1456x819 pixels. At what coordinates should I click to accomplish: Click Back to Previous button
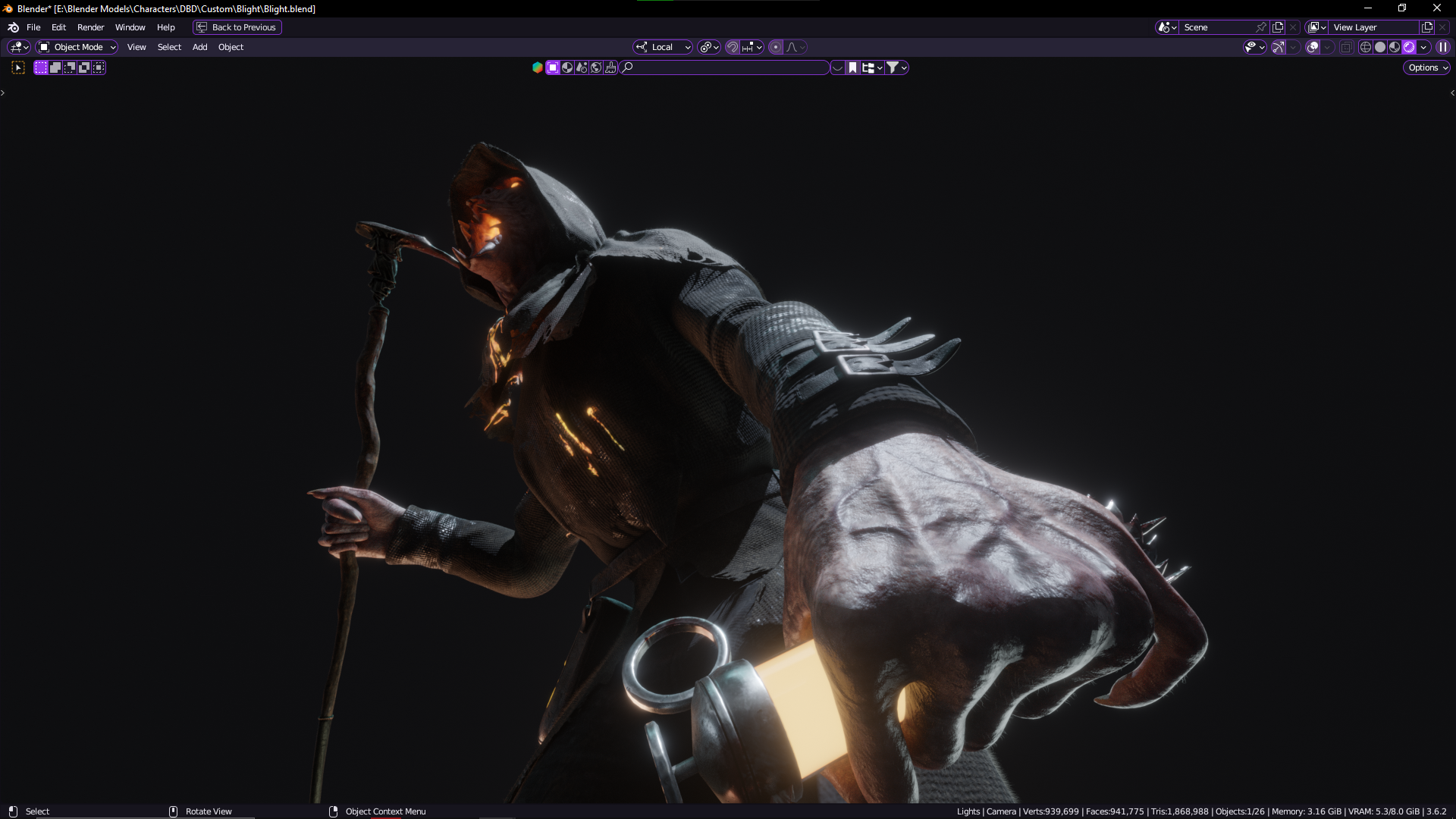[237, 27]
